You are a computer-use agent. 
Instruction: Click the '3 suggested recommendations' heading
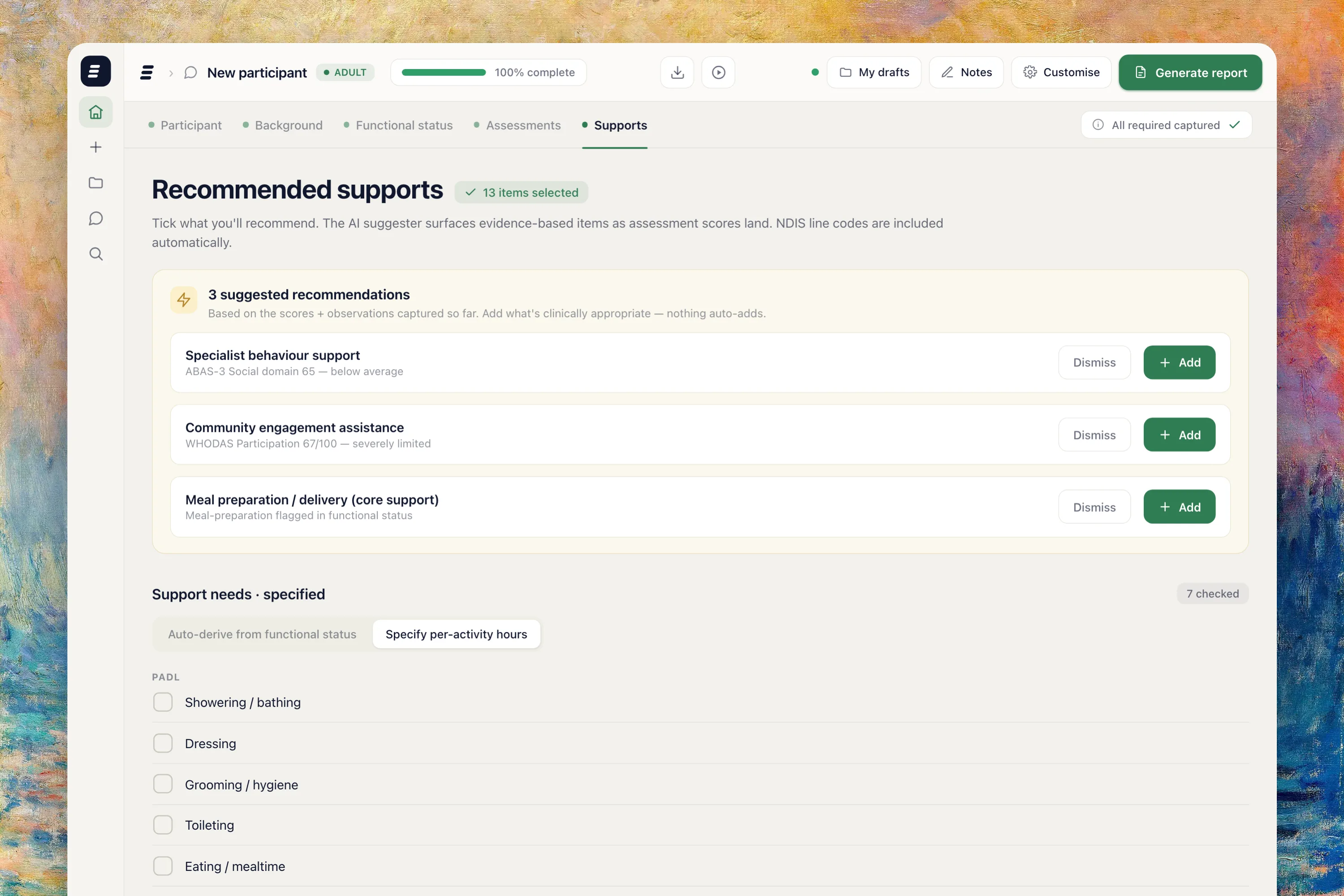click(309, 295)
